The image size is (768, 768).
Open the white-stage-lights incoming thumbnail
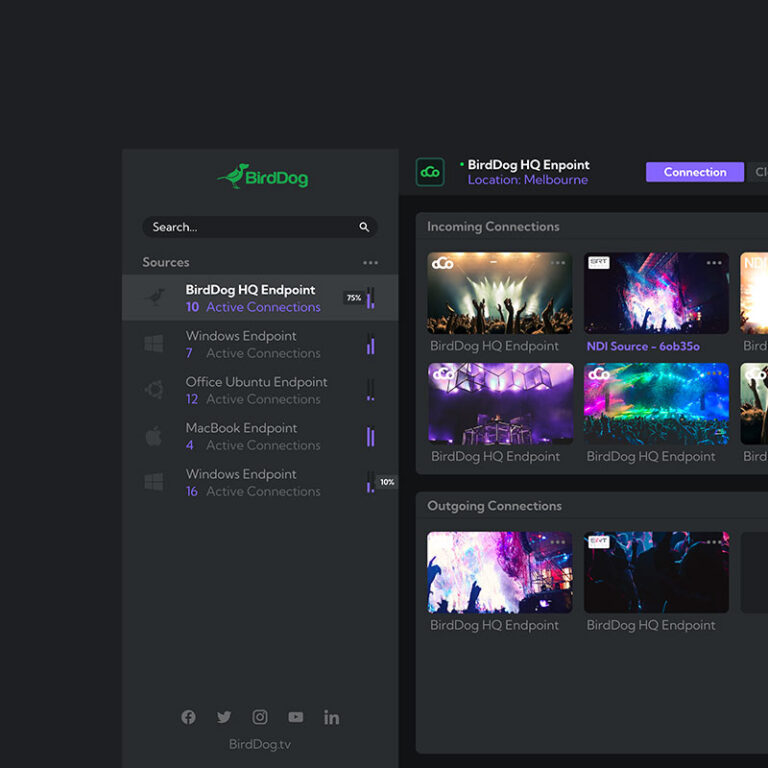[500, 293]
